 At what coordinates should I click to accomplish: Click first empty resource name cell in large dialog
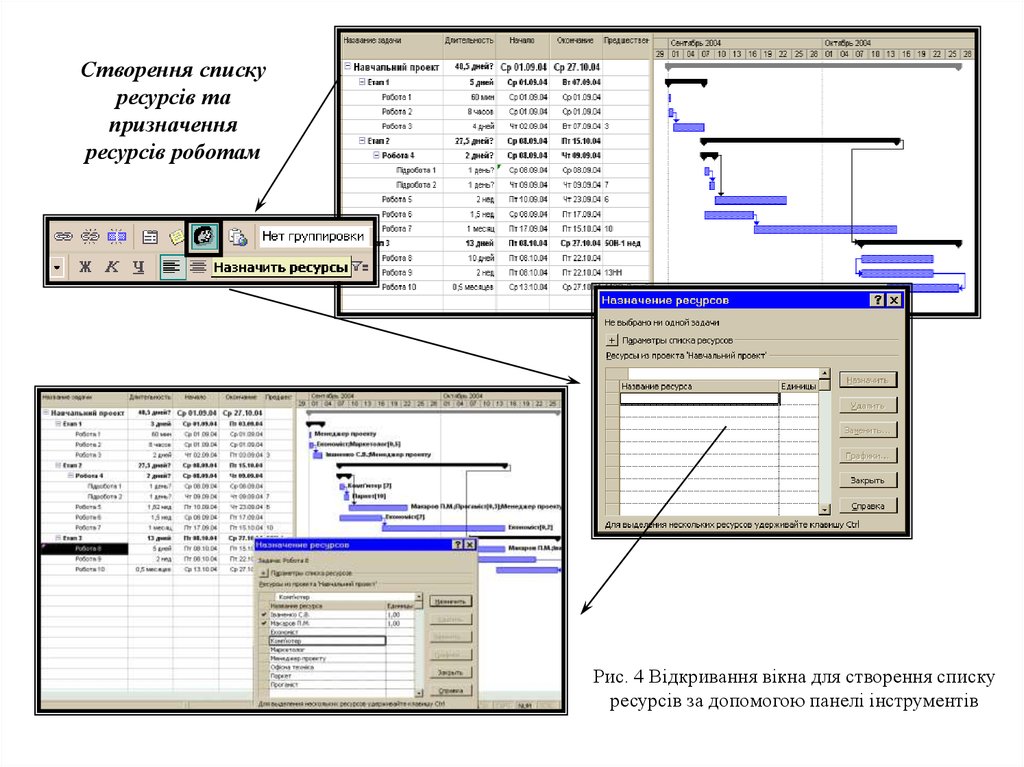pyautogui.click(x=699, y=398)
